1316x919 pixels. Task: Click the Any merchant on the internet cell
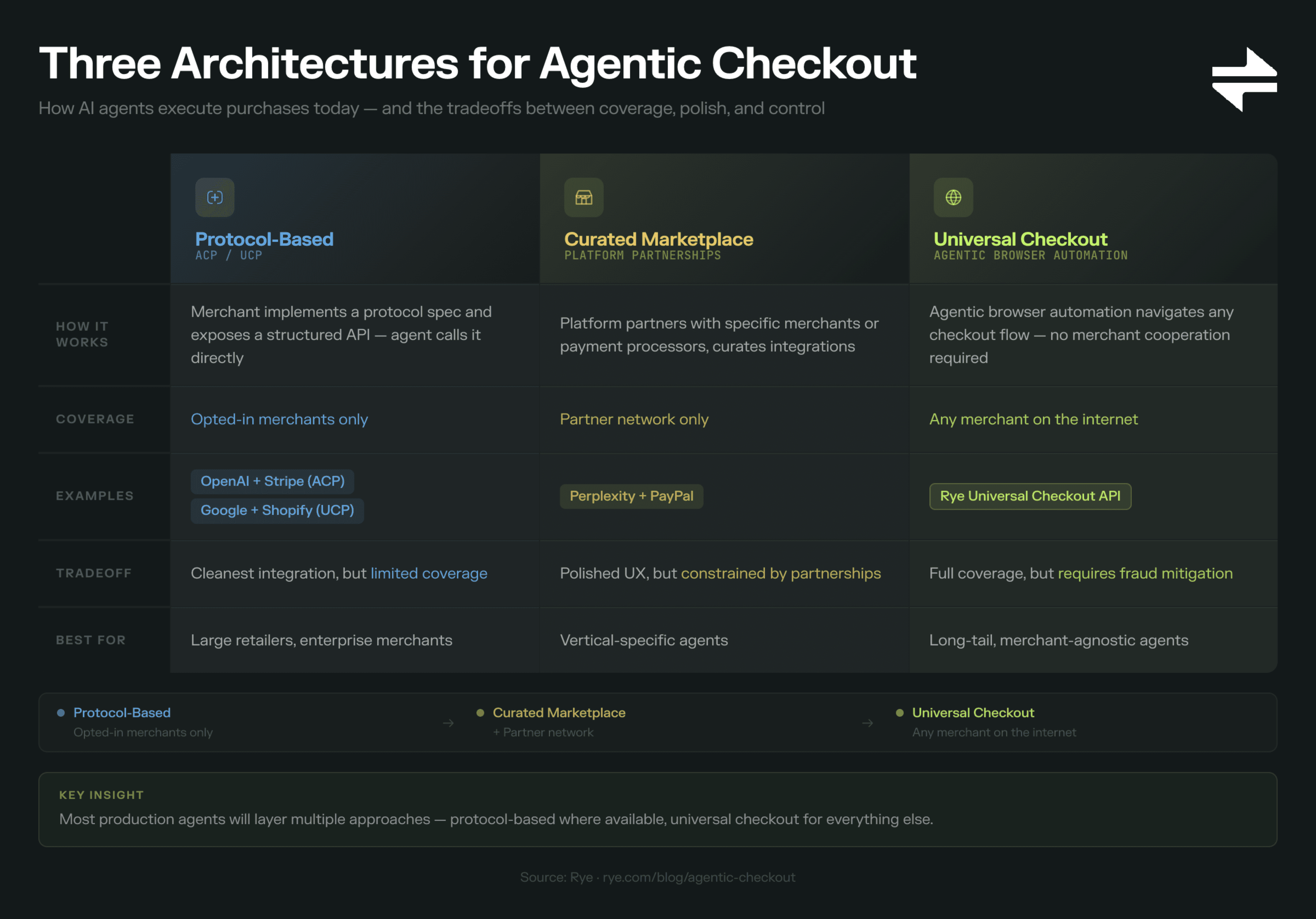tap(1033, 419)
